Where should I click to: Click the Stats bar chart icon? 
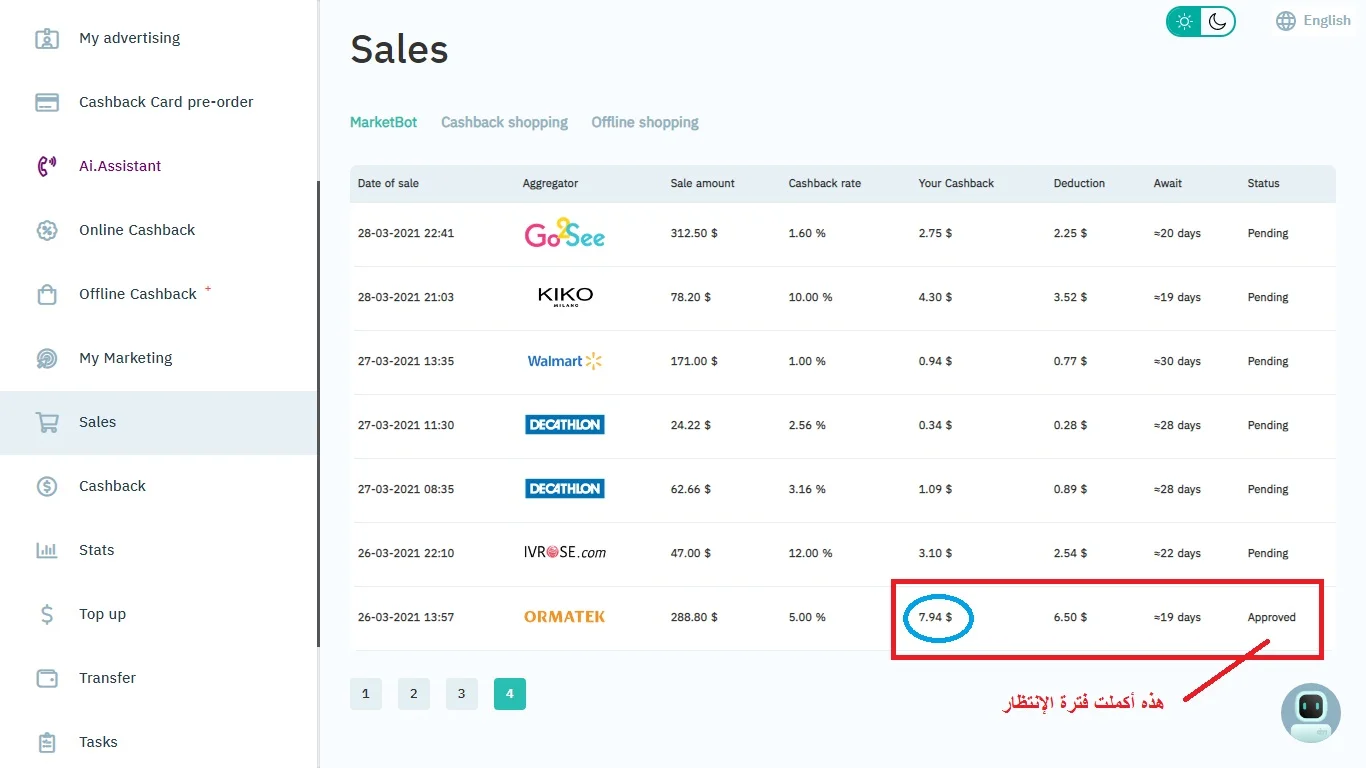(47, 550)
